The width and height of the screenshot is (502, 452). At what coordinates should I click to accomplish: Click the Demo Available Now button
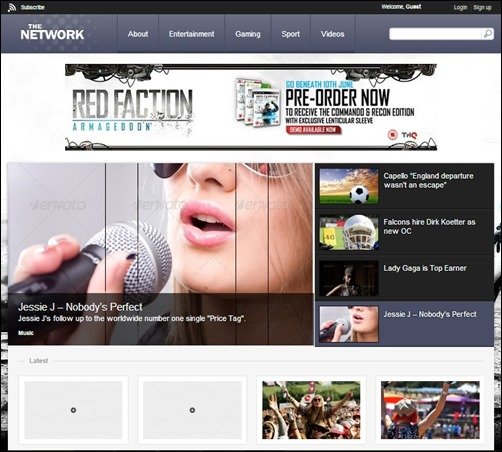(314, 130)
